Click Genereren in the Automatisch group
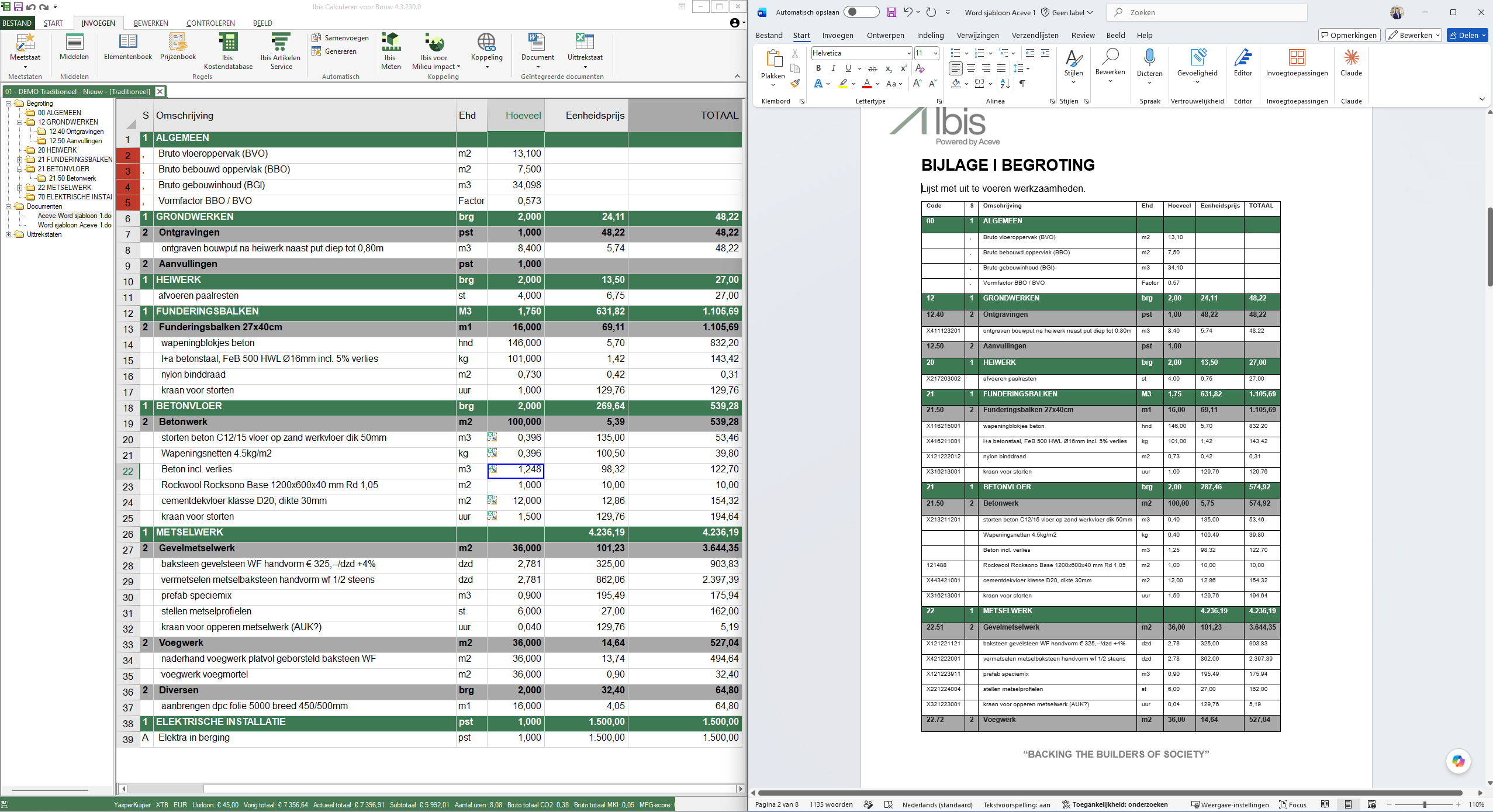 (x=334, y=51)
